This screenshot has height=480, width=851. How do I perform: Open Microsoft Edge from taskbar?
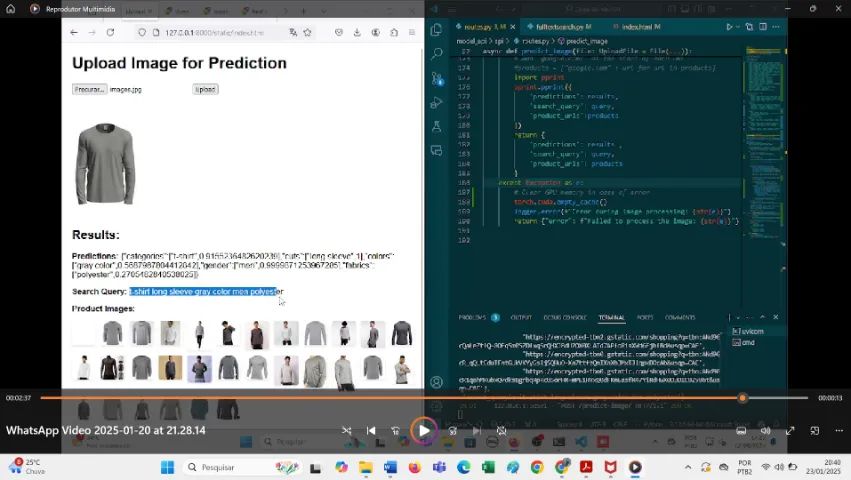pos(463,467)
